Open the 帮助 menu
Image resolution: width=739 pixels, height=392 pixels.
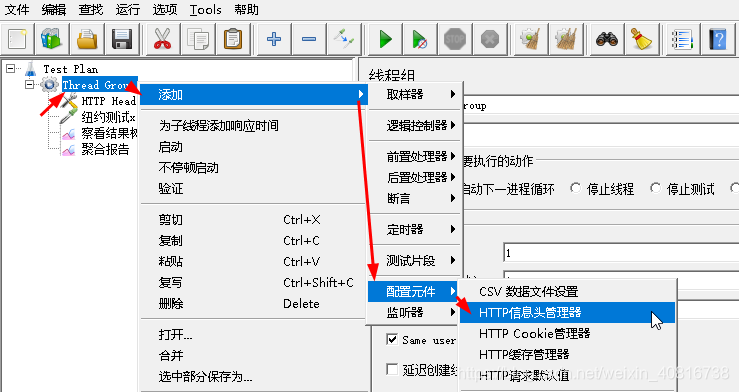[x=246, y=9]
